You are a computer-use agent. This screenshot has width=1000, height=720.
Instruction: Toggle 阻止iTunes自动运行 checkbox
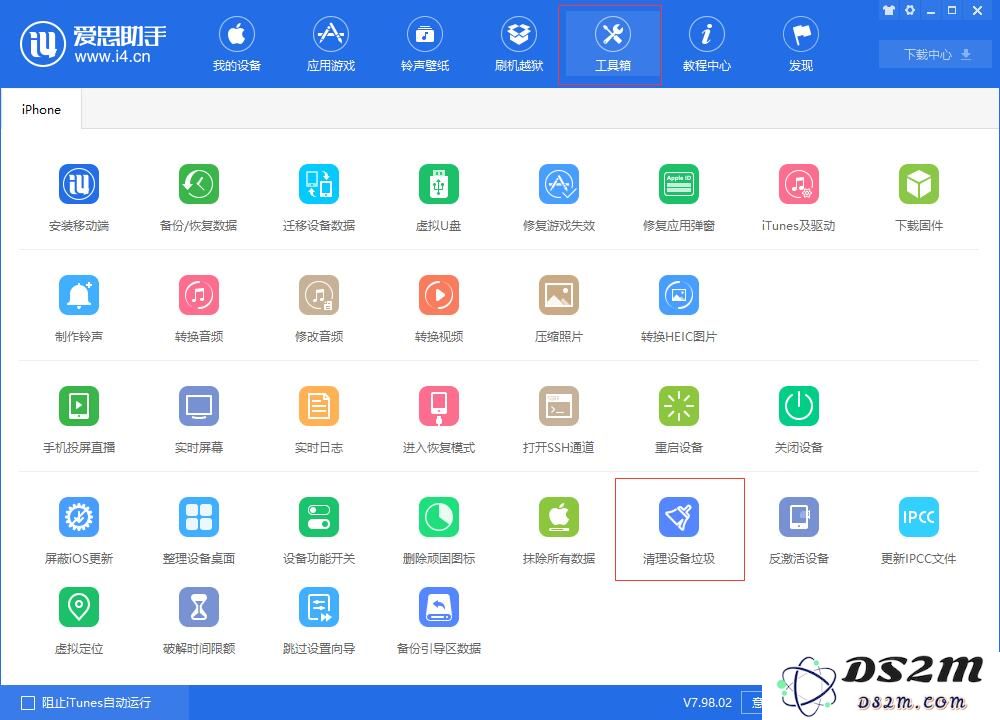pyautogui.click(x=28, y=703)
